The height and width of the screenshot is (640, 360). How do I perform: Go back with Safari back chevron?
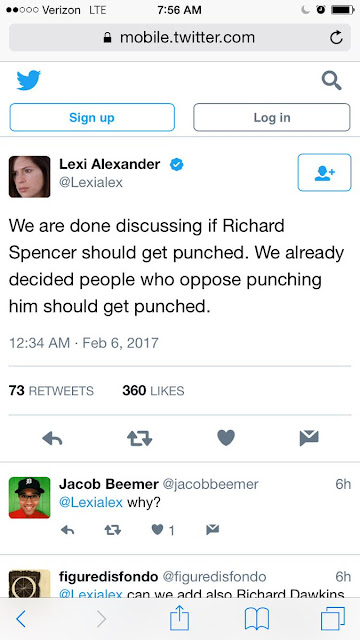pyautogui.click(x=21, y=620)
